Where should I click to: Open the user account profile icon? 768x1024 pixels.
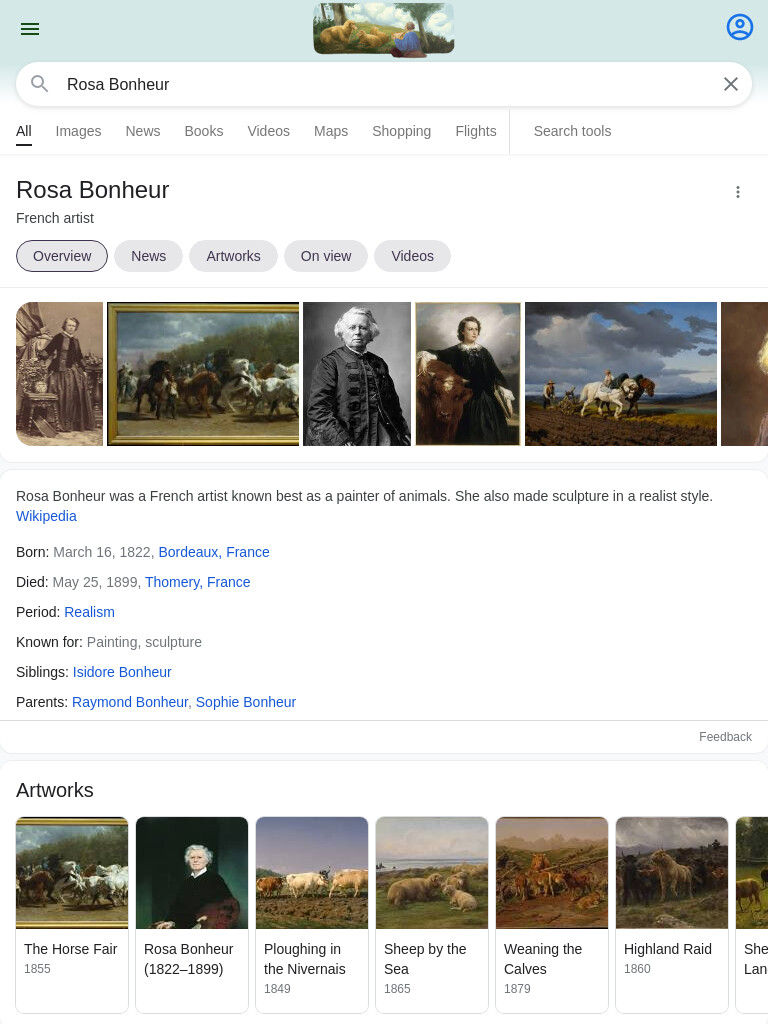pyautogui.click(x=739, y=27)
